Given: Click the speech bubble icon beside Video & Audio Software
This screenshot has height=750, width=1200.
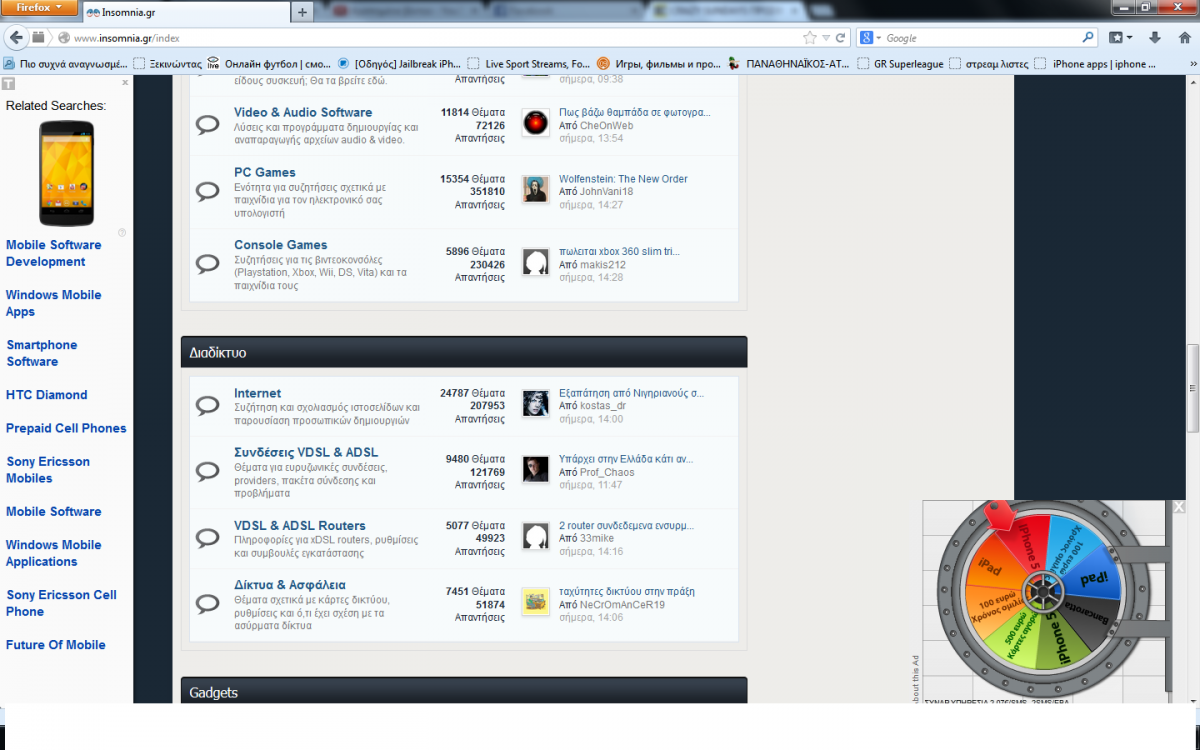Looking at the screenshot, I should [207, 125].
